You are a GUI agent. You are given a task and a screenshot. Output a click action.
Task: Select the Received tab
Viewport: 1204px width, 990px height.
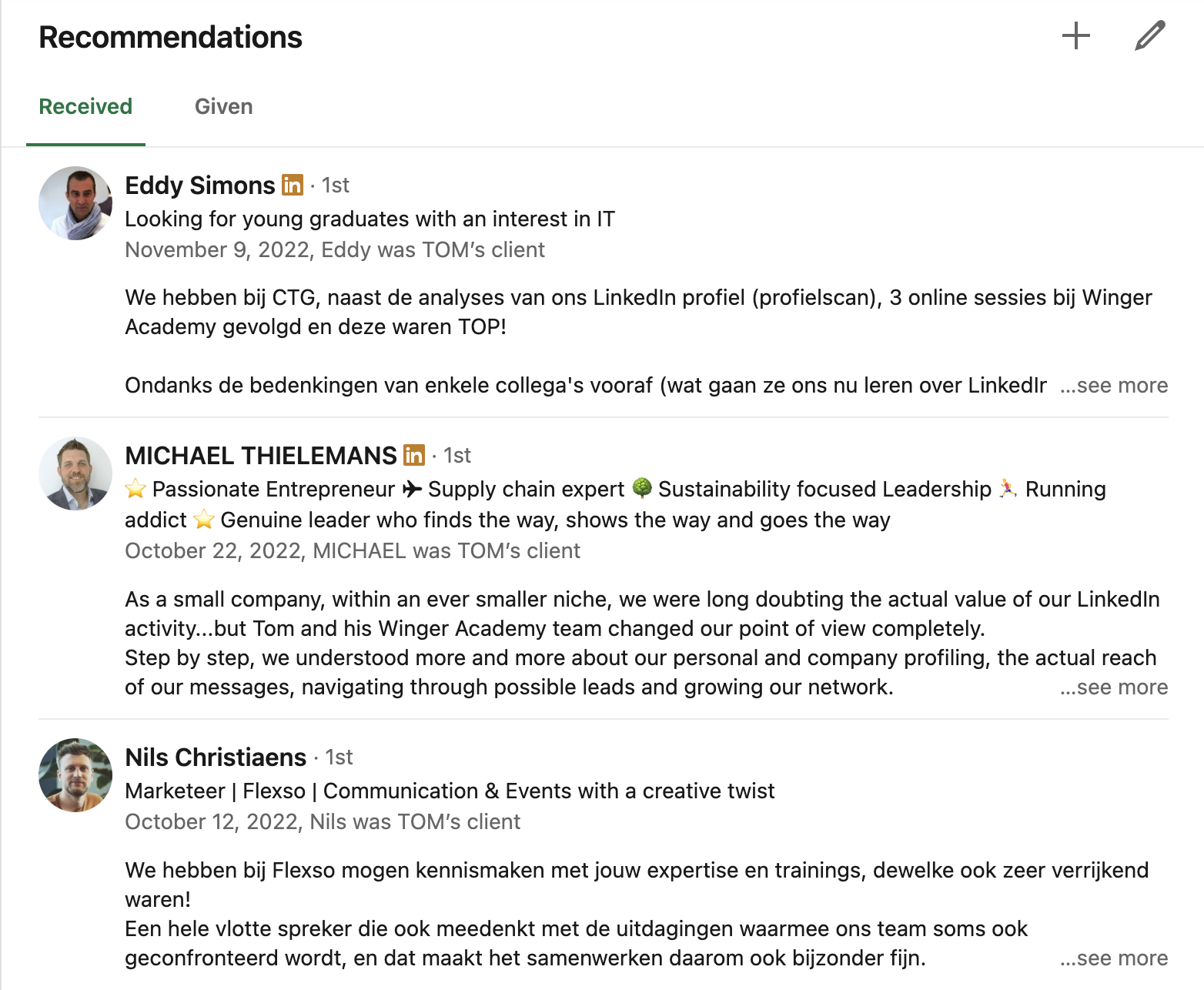coord(85,106)
